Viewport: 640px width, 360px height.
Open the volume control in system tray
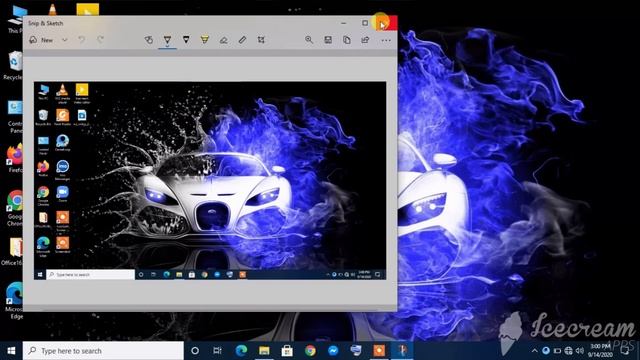pyautogui.click(x=580, y=351)
